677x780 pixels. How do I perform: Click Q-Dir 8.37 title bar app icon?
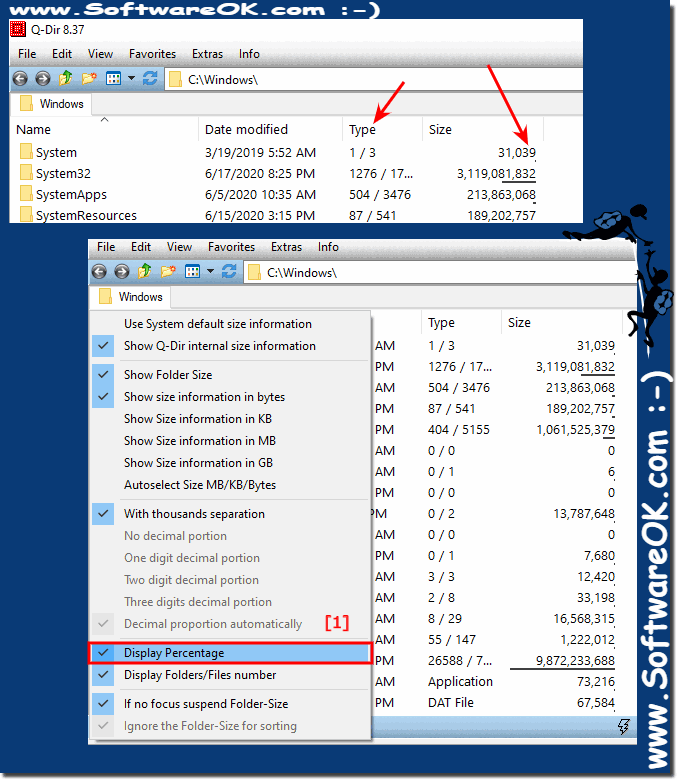(x=18, y=29)
